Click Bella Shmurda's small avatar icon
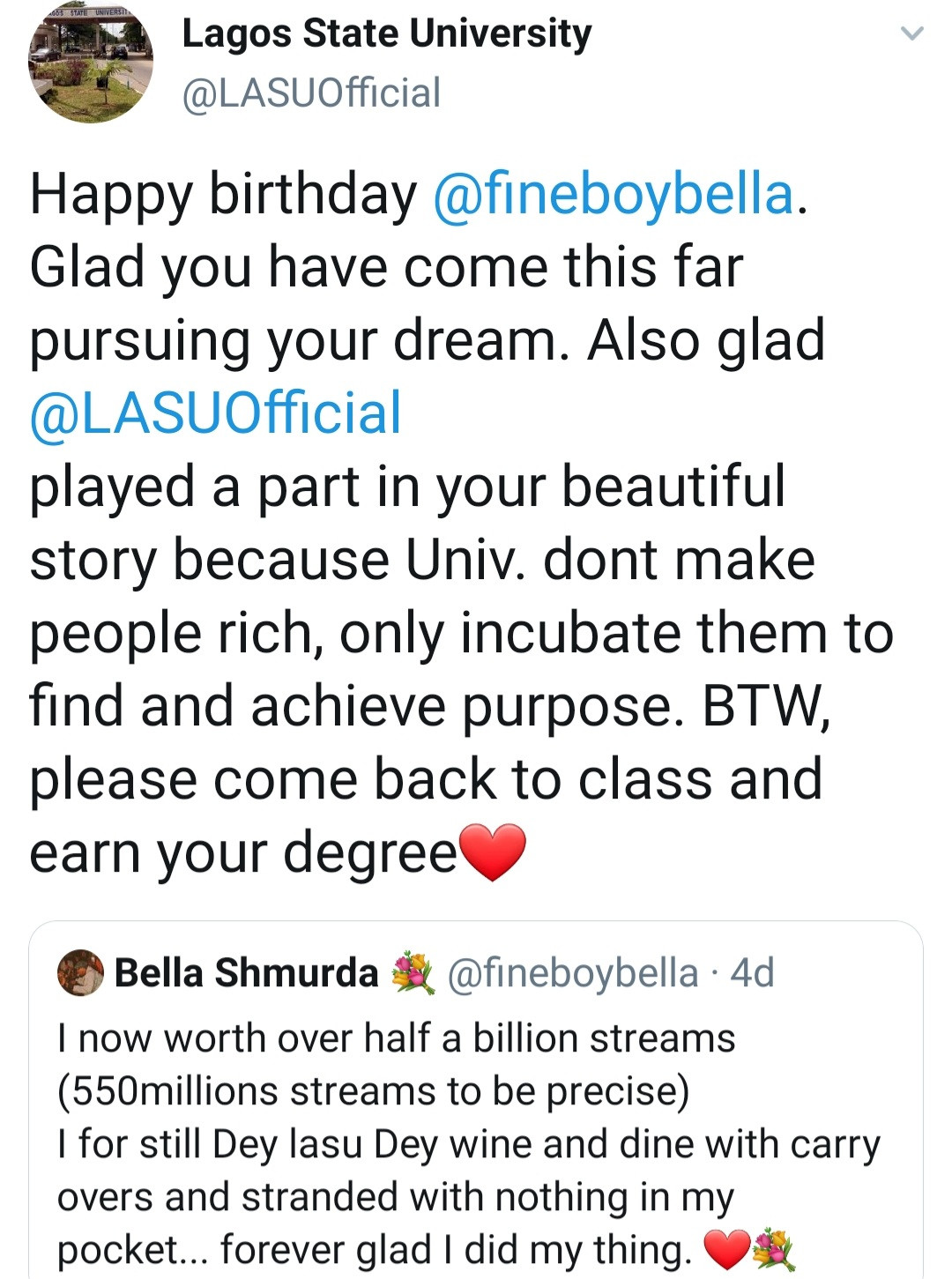 [80, 973]
